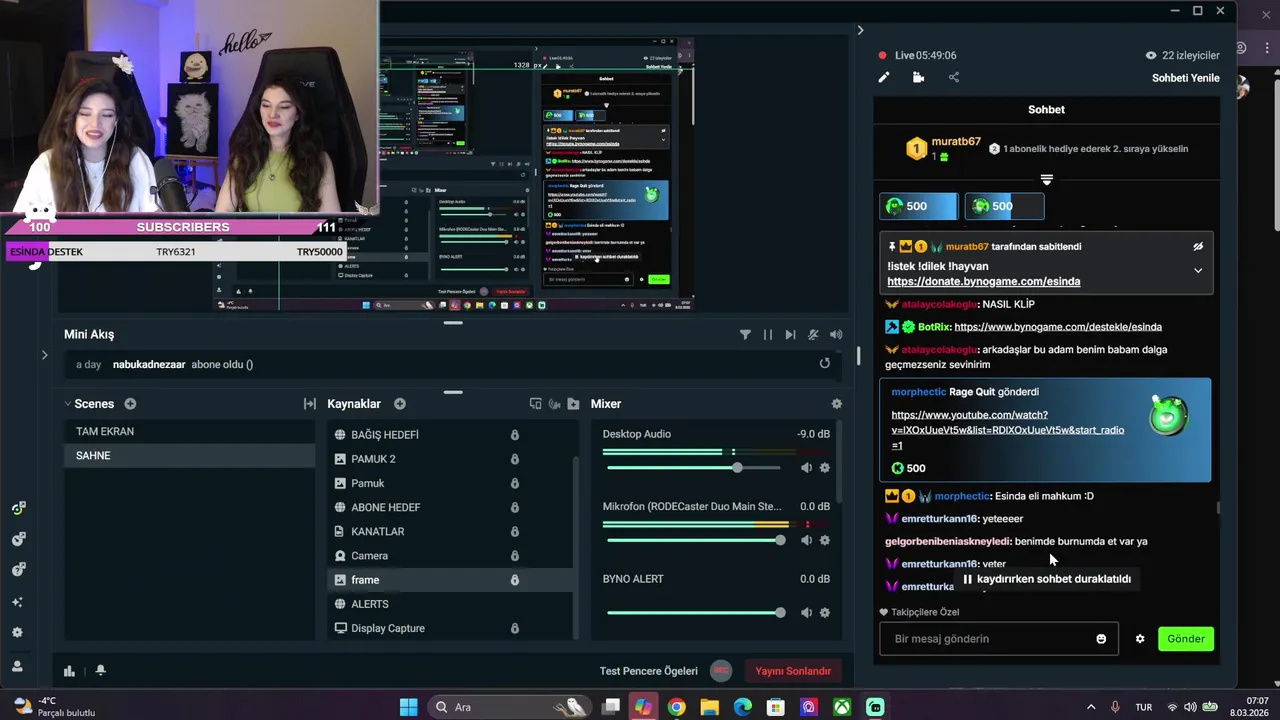Click the Sohbet tab header
Image resolution: width=1280 pixels, height=720 pixels.
[1046, 110]
